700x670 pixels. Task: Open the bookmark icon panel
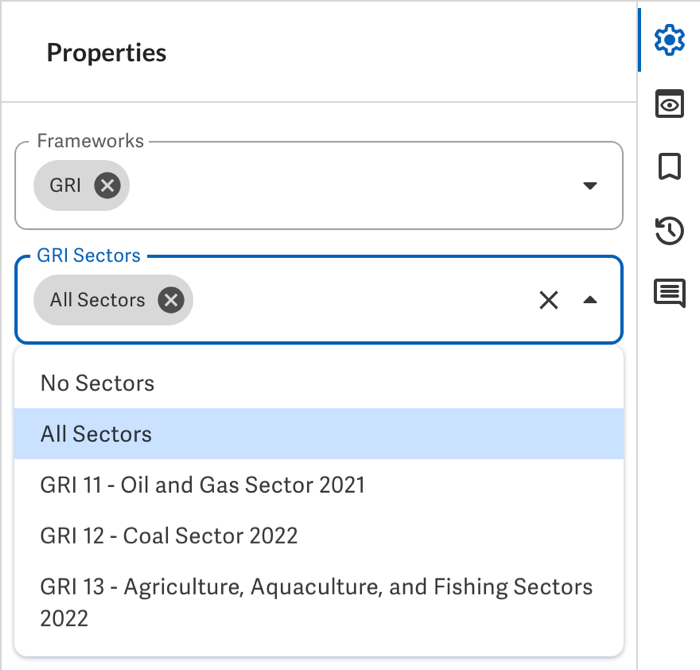point(669,167)
